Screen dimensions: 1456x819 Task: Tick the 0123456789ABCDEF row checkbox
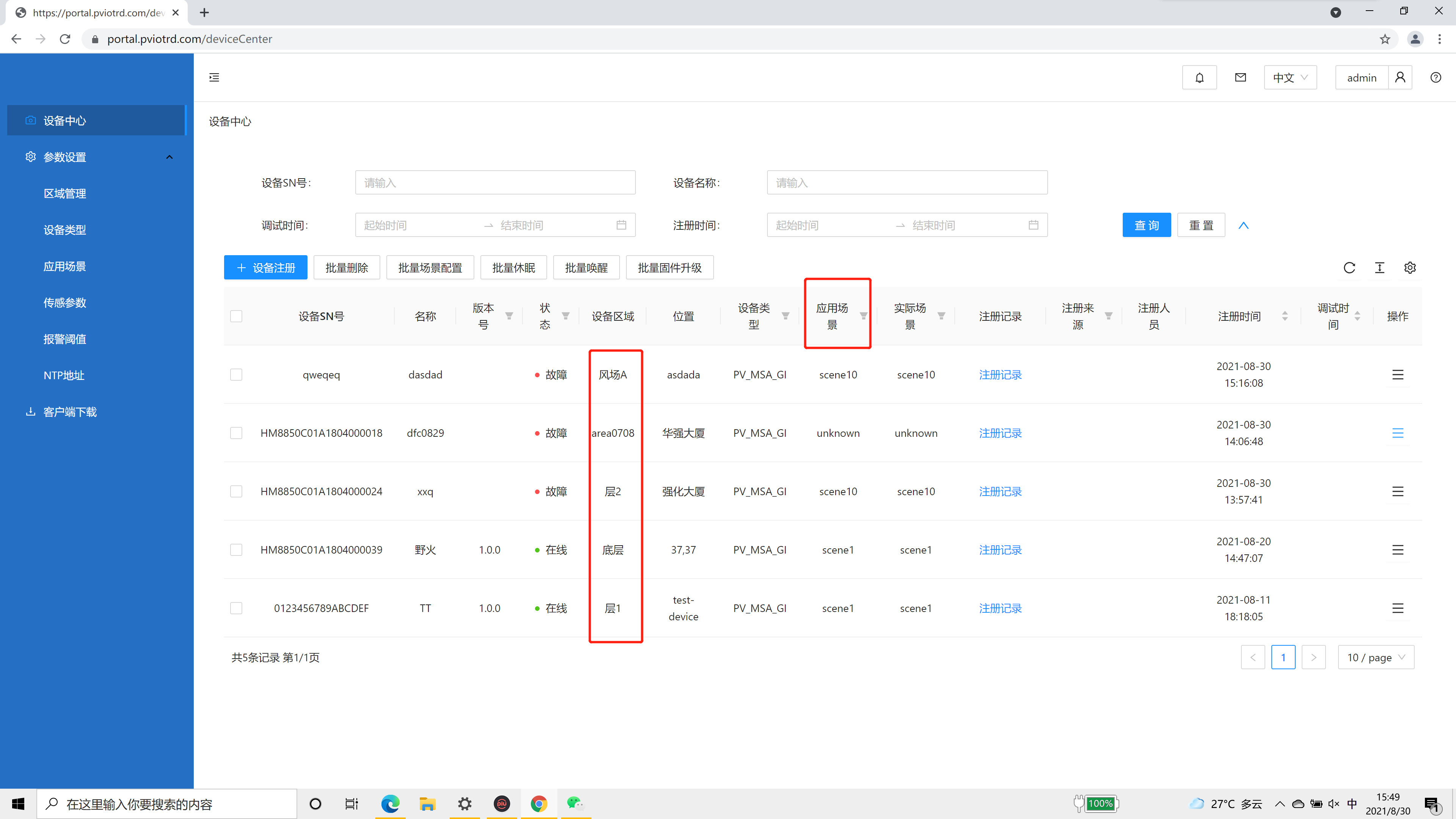(236, 608)
